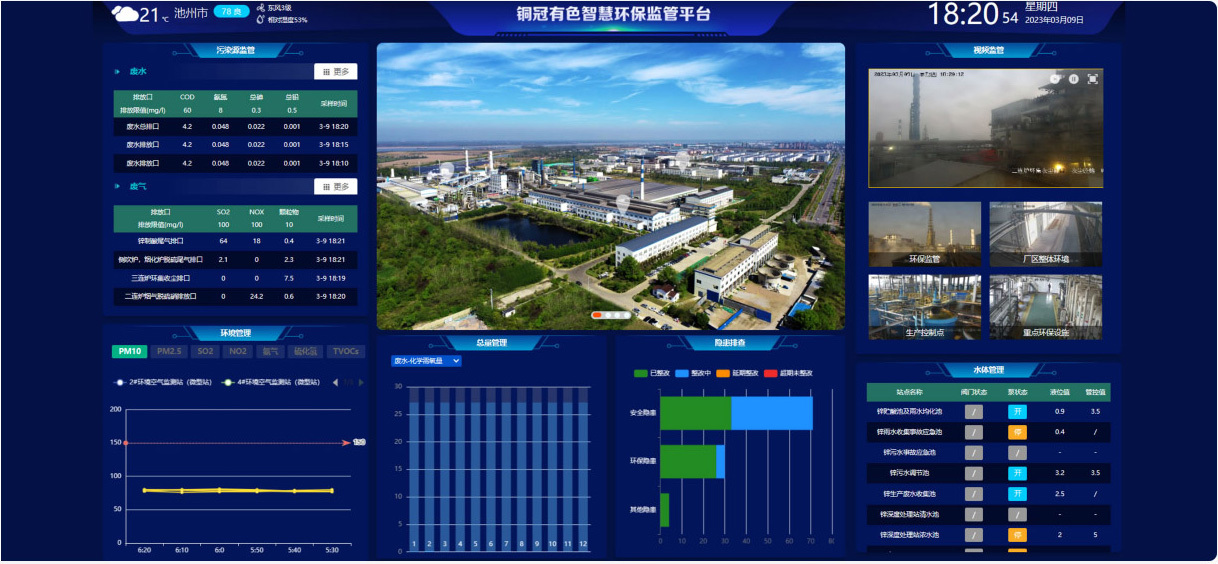Screen dimensions: 1218x564
Task: Click pump status 停 for 锌雨水收集事故应急池
Action: click(1017, 432)
